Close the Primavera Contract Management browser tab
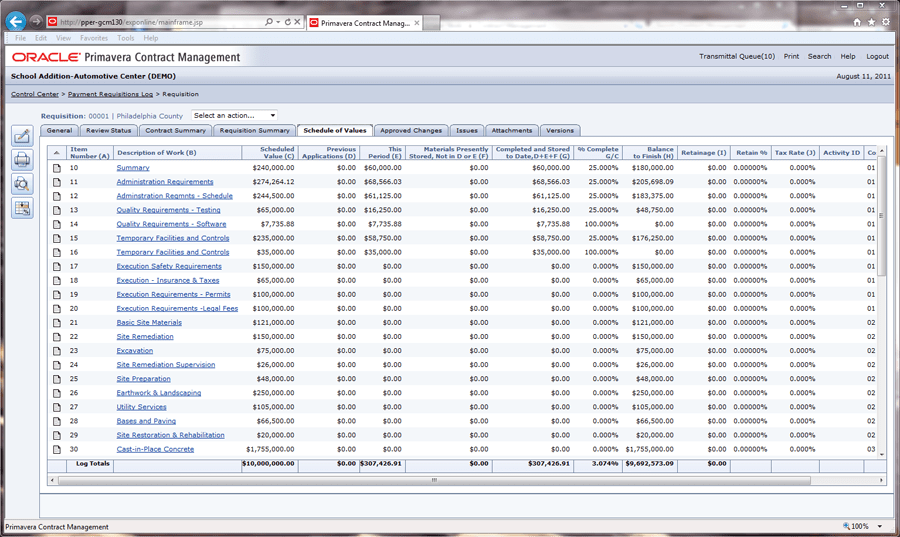 417,23
